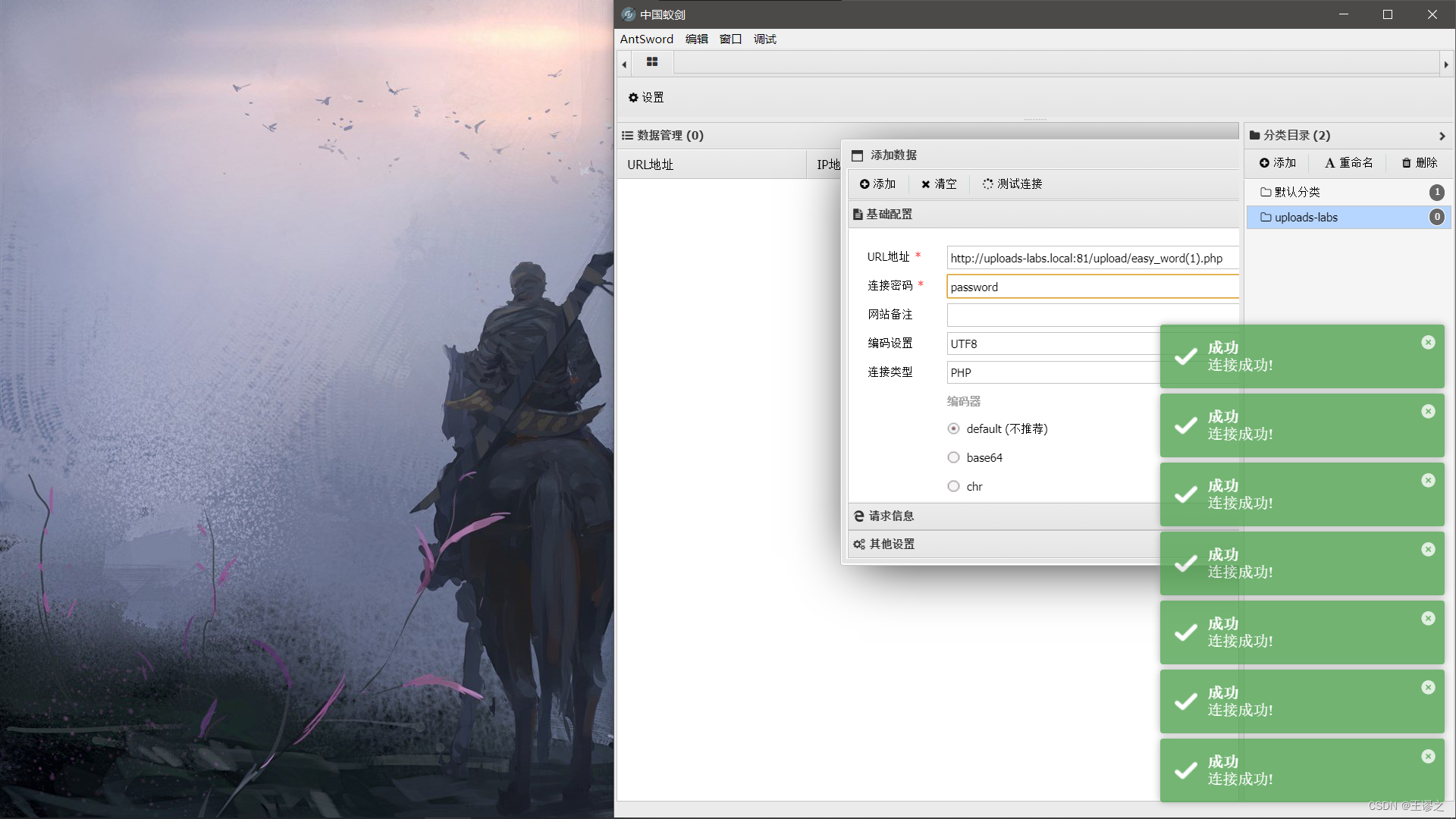This screenshot has height=819, width=1456.
Task: Click the URL地址 input field
Action: click(1093, 258)
